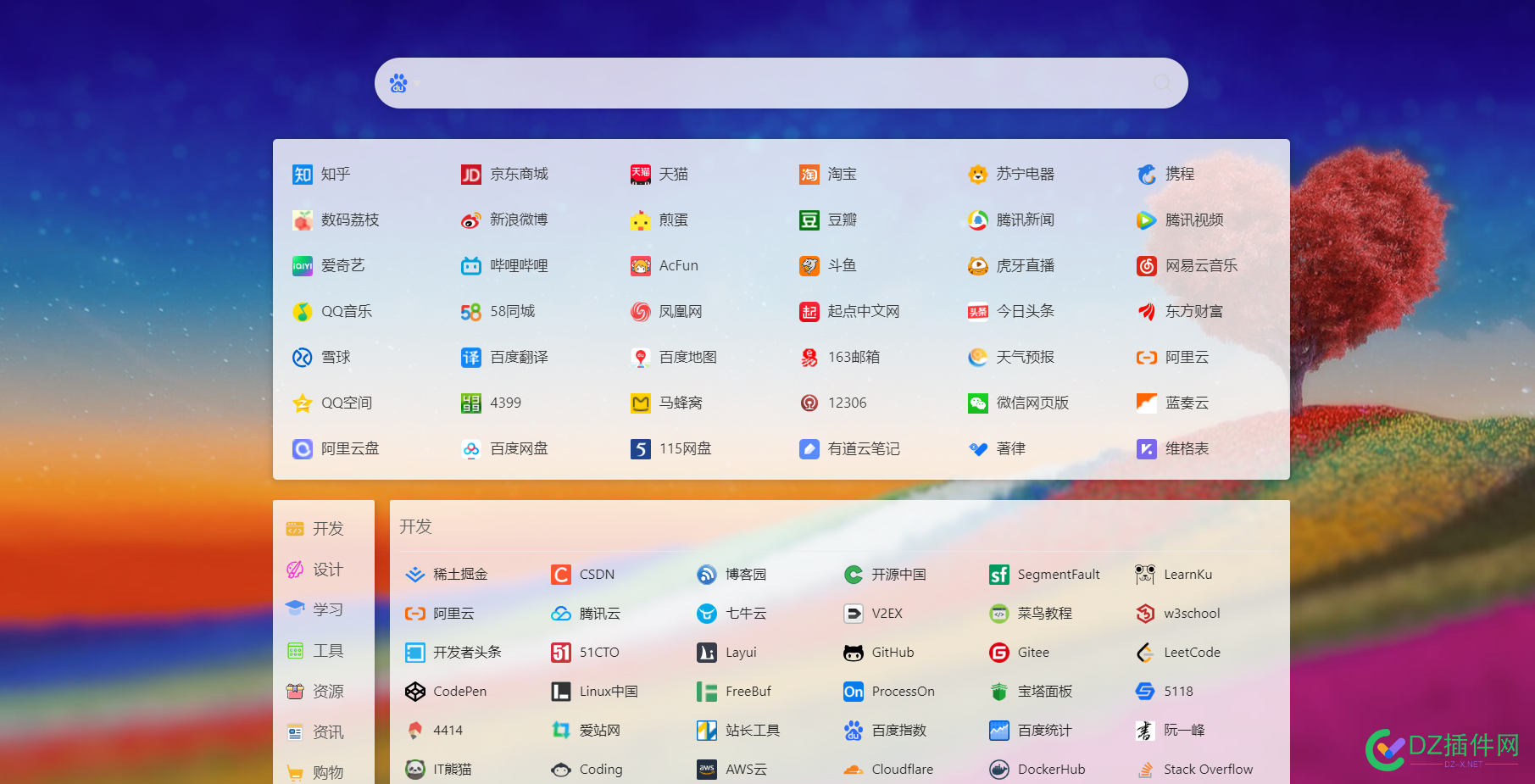This screenshot has height=784, width=1535.
Task: Click the 哔哩哔哩 TV icon
Action: pos(471,266)
